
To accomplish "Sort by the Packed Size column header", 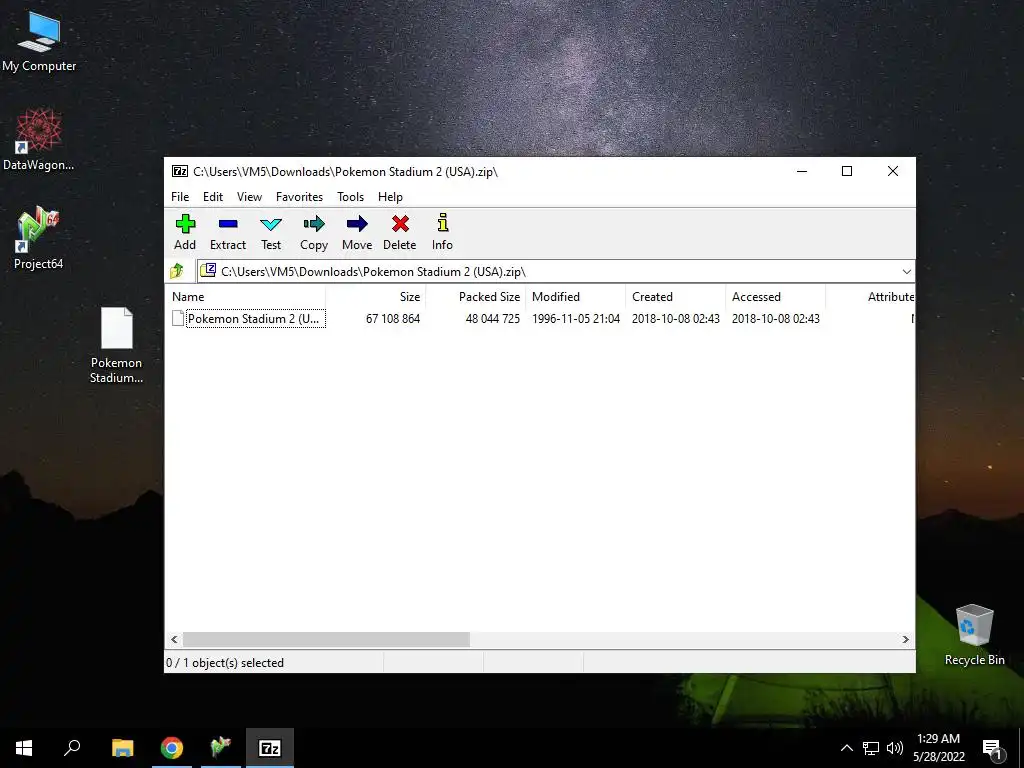I will coord(475,296).
